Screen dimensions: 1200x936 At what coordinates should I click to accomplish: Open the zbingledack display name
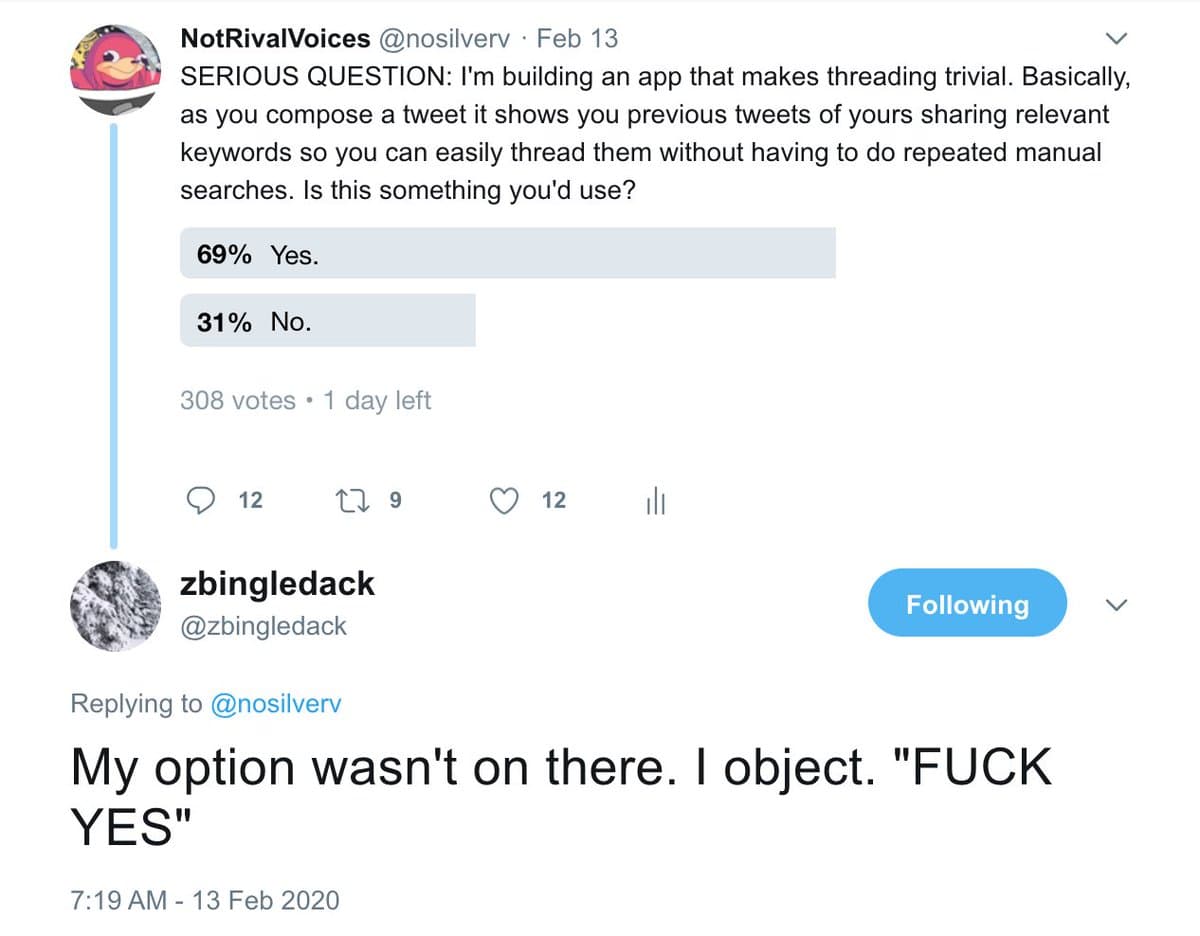276,584
